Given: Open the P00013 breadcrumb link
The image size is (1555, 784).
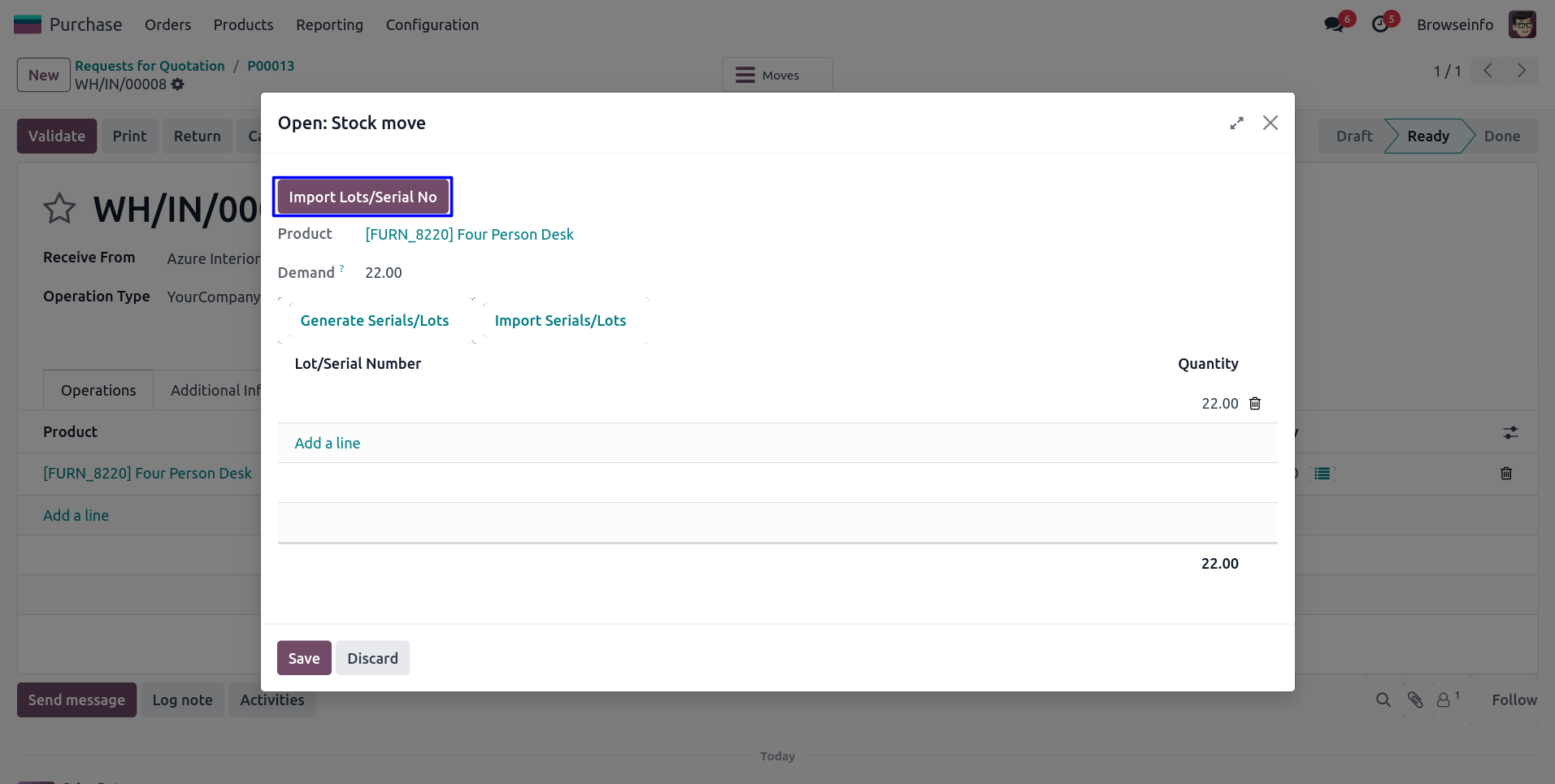Looking at the screenshot, I should [x=271, y=66].
